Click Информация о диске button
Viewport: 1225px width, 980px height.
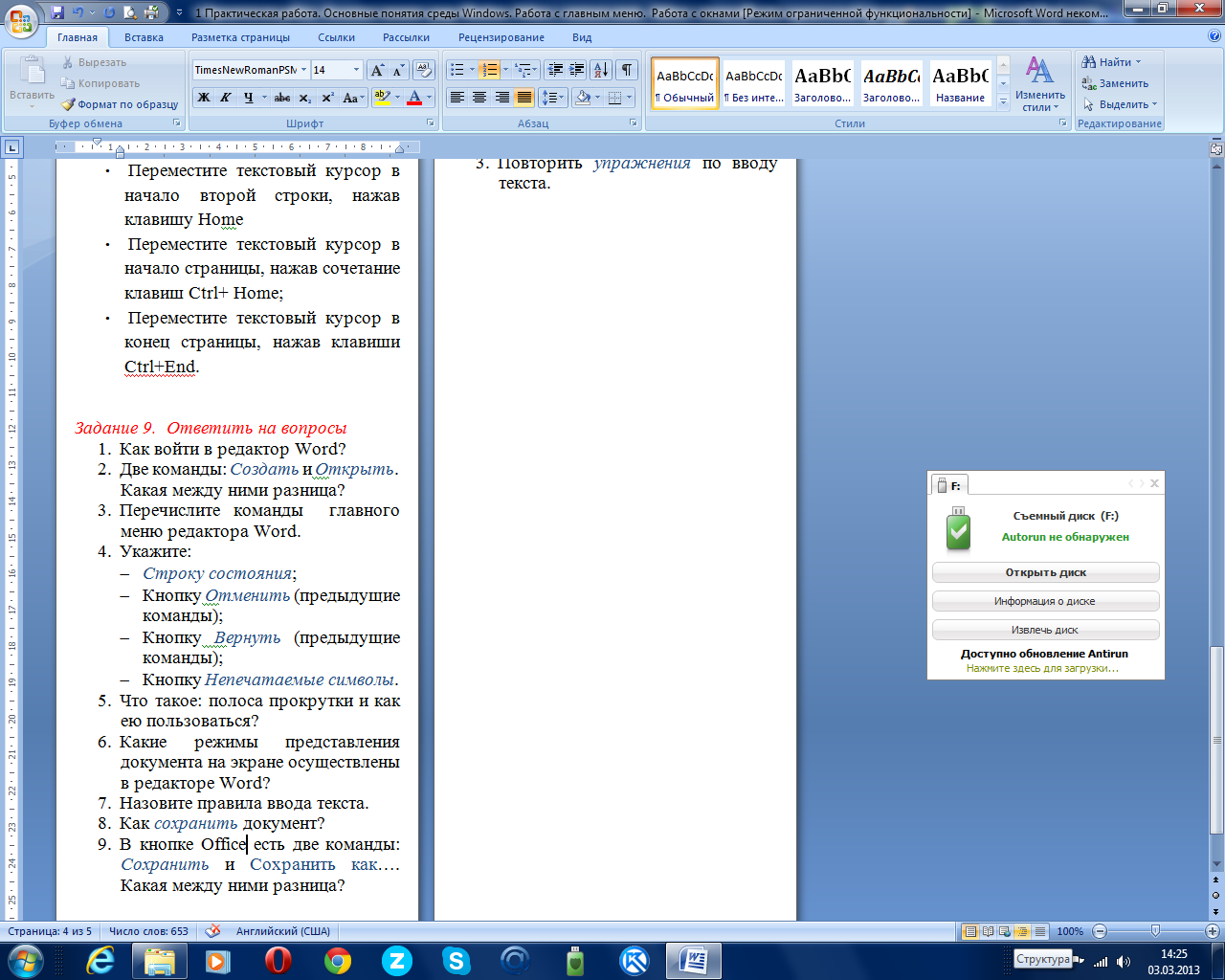pos(1045,601)
